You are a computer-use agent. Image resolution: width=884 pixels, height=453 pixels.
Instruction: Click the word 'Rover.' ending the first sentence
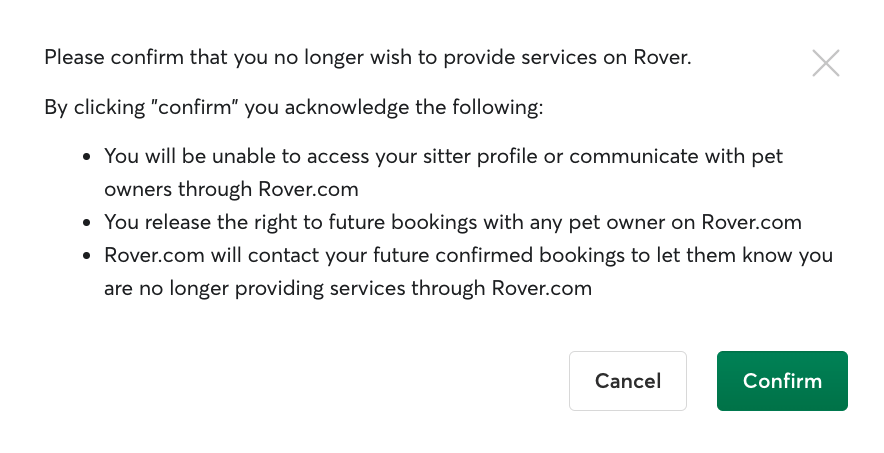(x=662, y=57)
